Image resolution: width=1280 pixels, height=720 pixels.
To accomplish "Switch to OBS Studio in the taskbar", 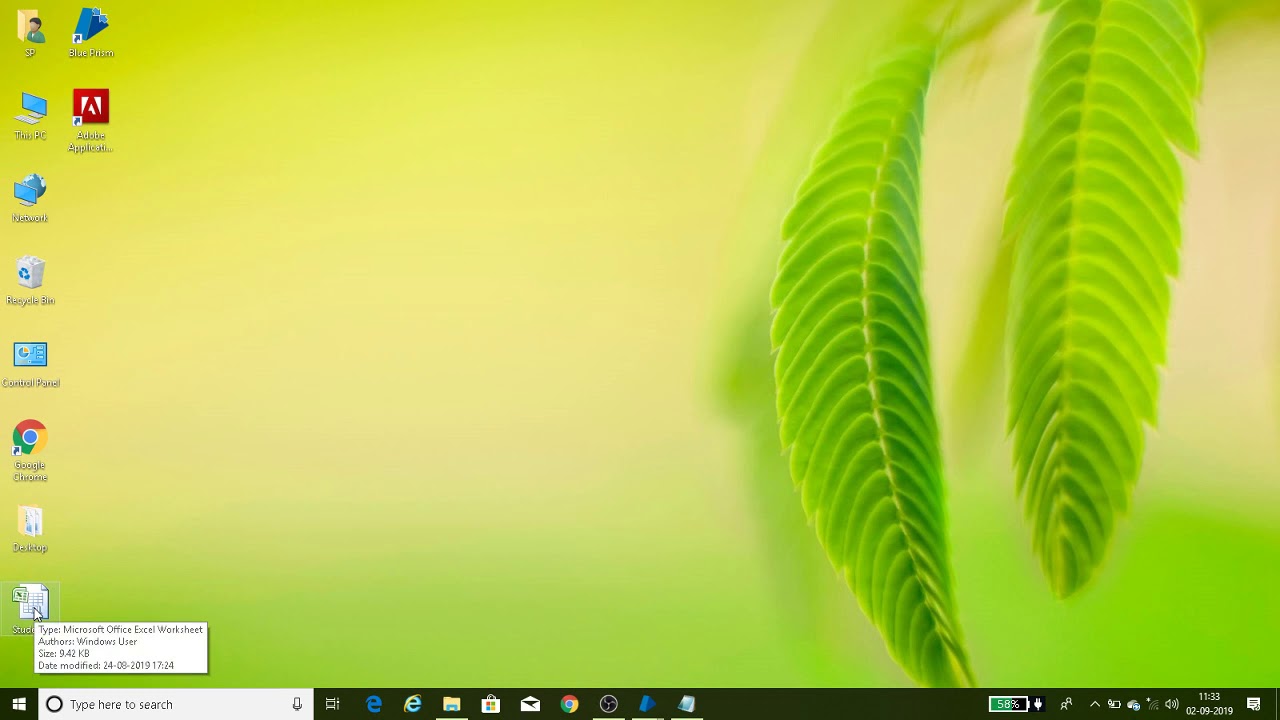I will [608, 704].
